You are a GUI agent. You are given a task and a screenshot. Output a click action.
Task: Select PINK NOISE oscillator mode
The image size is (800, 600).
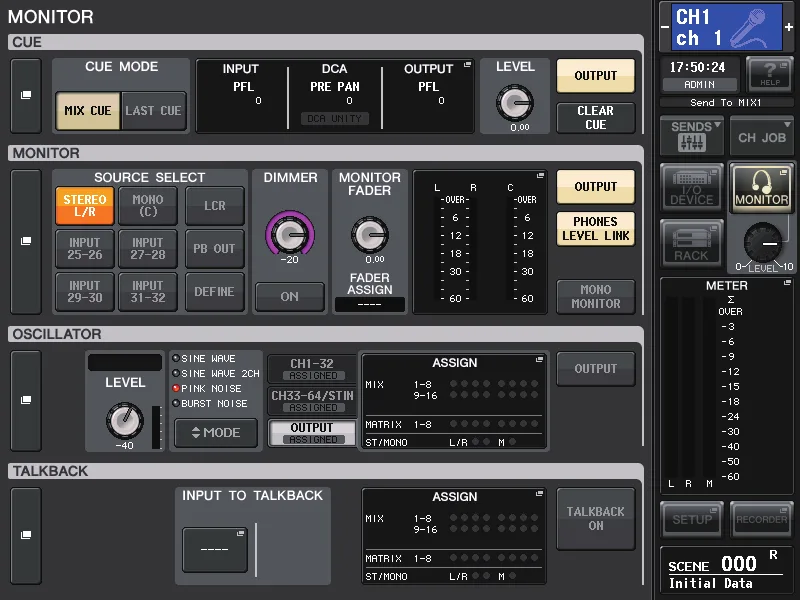click(207, 388)
